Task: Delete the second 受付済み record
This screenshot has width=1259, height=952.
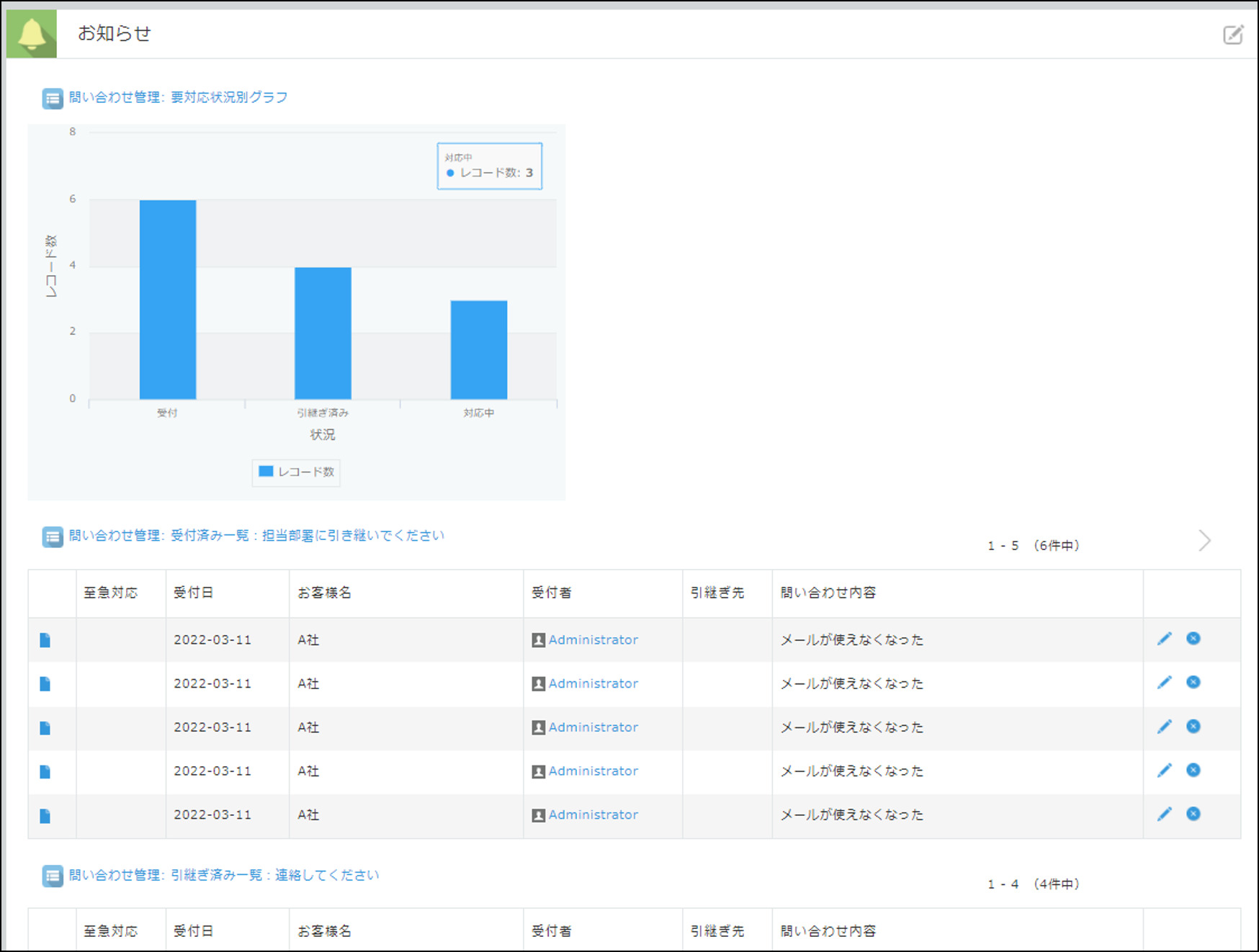Action: pyautogui.click(x=1193, y=682)
